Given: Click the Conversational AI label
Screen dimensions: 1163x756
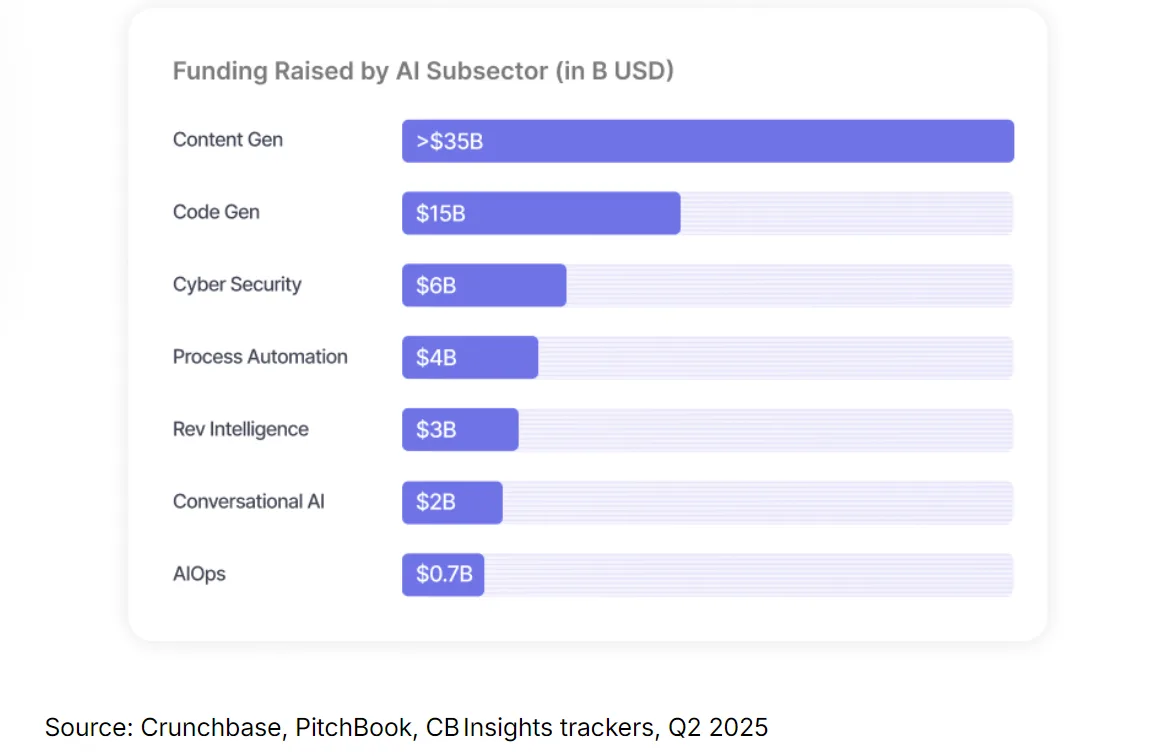Looking at the screenshot, I should click(248, 502).
